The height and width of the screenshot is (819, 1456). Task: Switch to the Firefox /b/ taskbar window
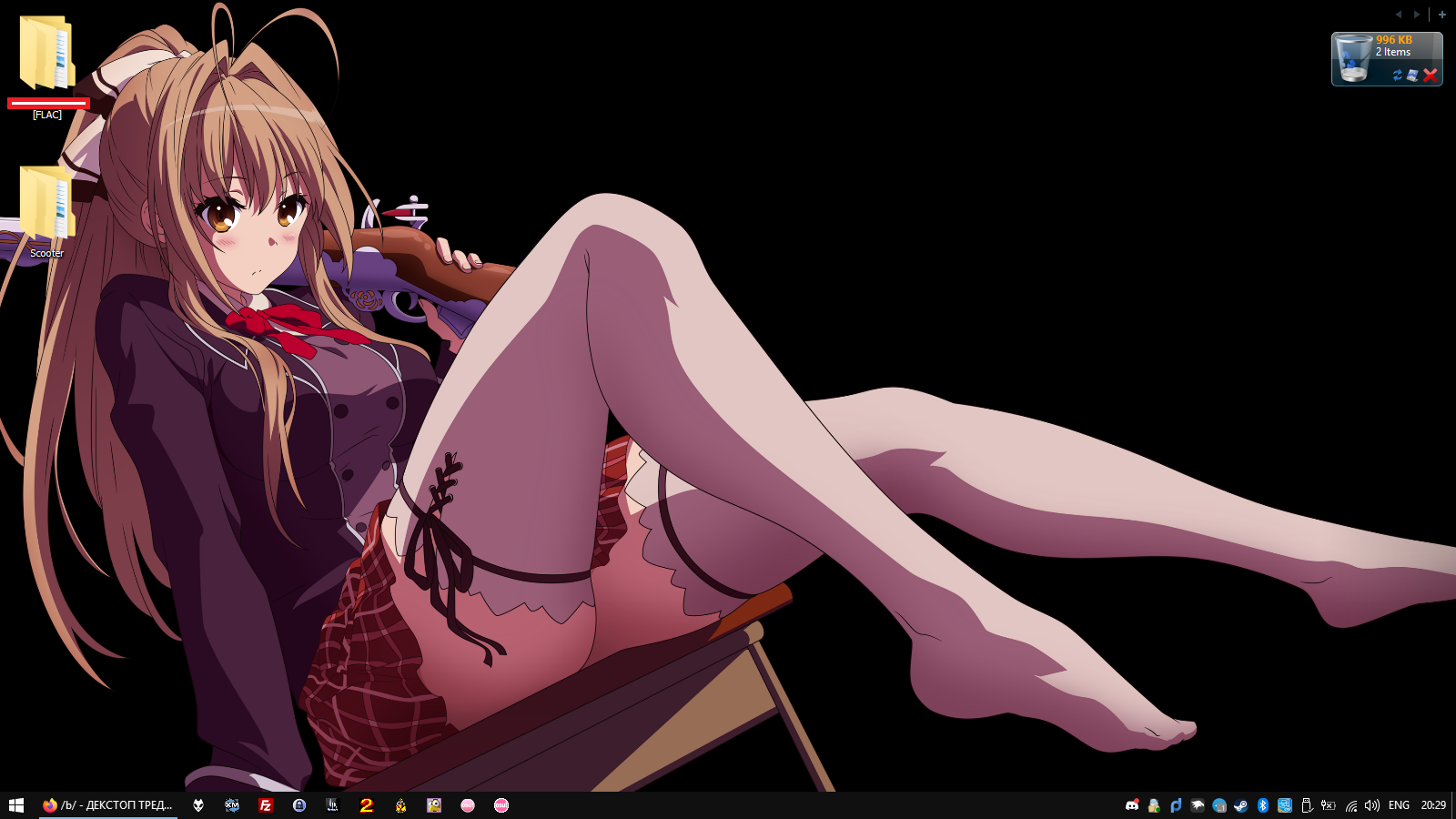[107, 805]
